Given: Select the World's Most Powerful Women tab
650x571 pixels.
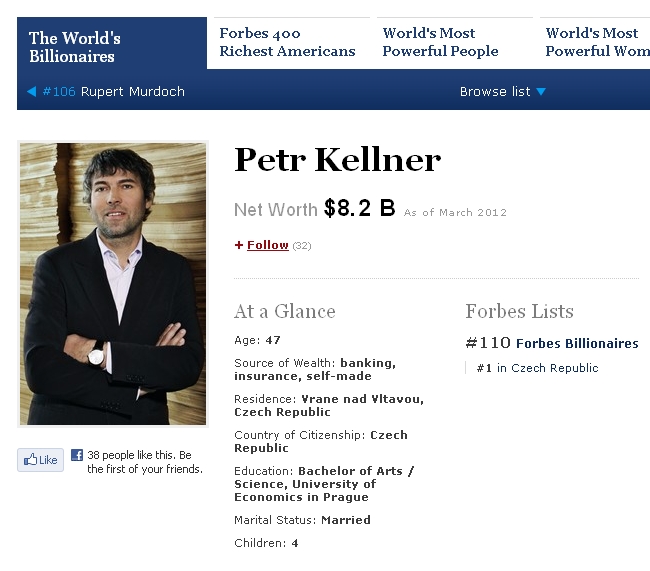Looking at the screenshot, I should (x=597, y=42).
